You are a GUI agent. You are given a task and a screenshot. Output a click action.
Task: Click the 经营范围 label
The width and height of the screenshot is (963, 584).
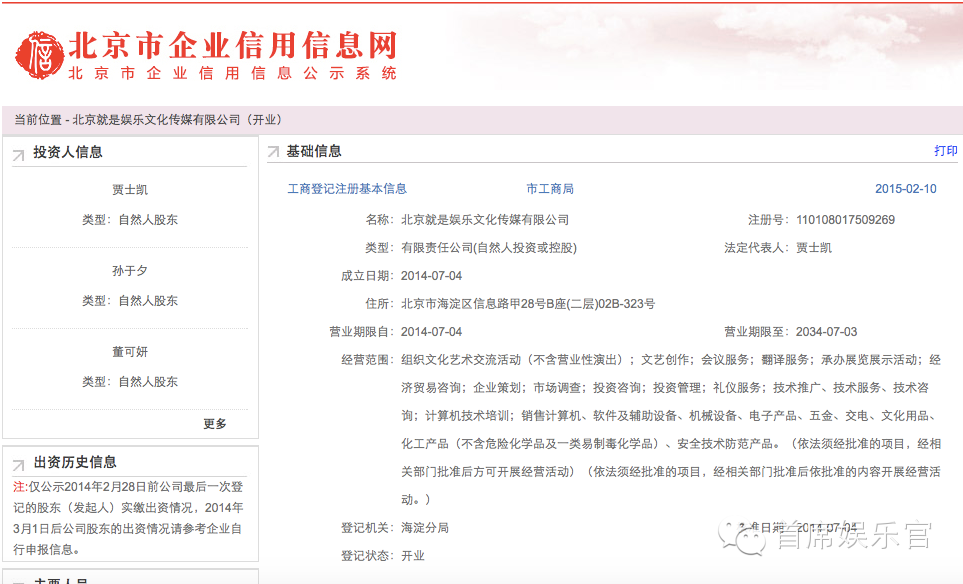367,360
